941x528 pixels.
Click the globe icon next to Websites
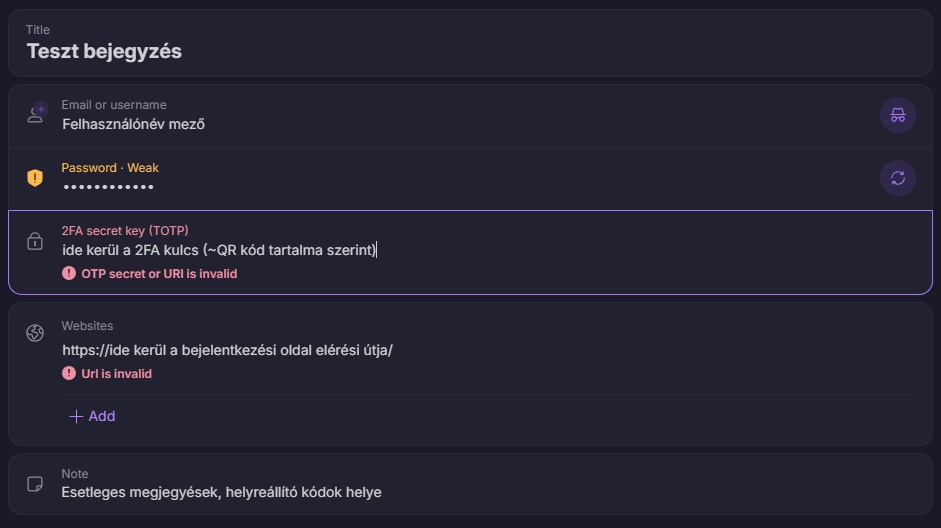click(35, 333)
